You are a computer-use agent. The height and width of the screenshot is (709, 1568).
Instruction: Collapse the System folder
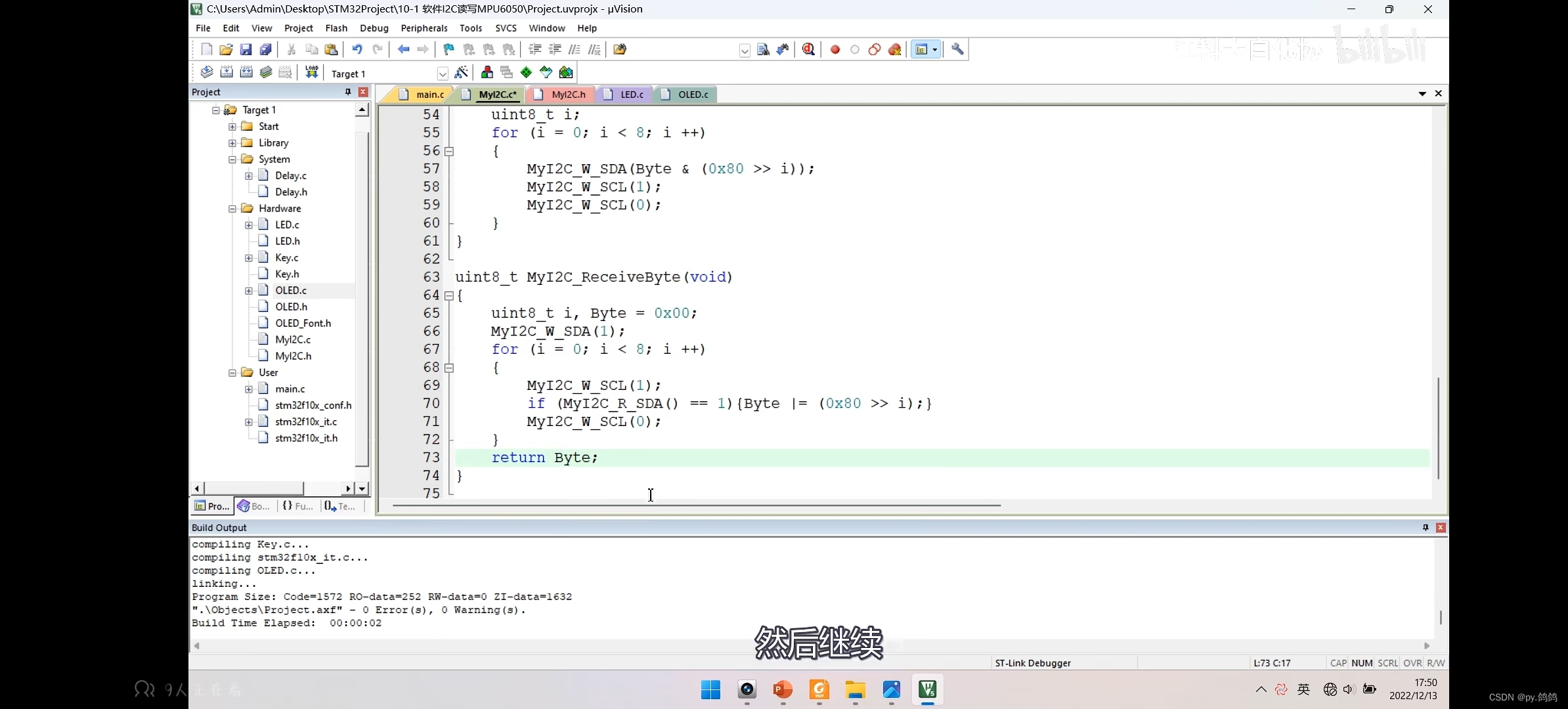(232, 160)
